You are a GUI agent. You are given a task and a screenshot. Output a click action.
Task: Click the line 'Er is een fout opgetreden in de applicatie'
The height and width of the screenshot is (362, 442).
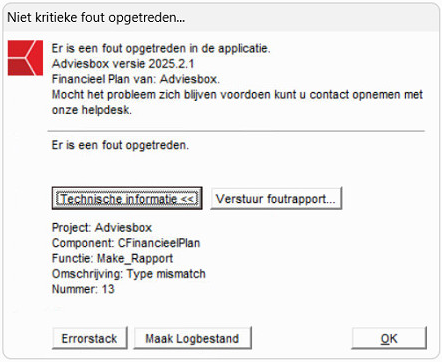coord(161,48)
